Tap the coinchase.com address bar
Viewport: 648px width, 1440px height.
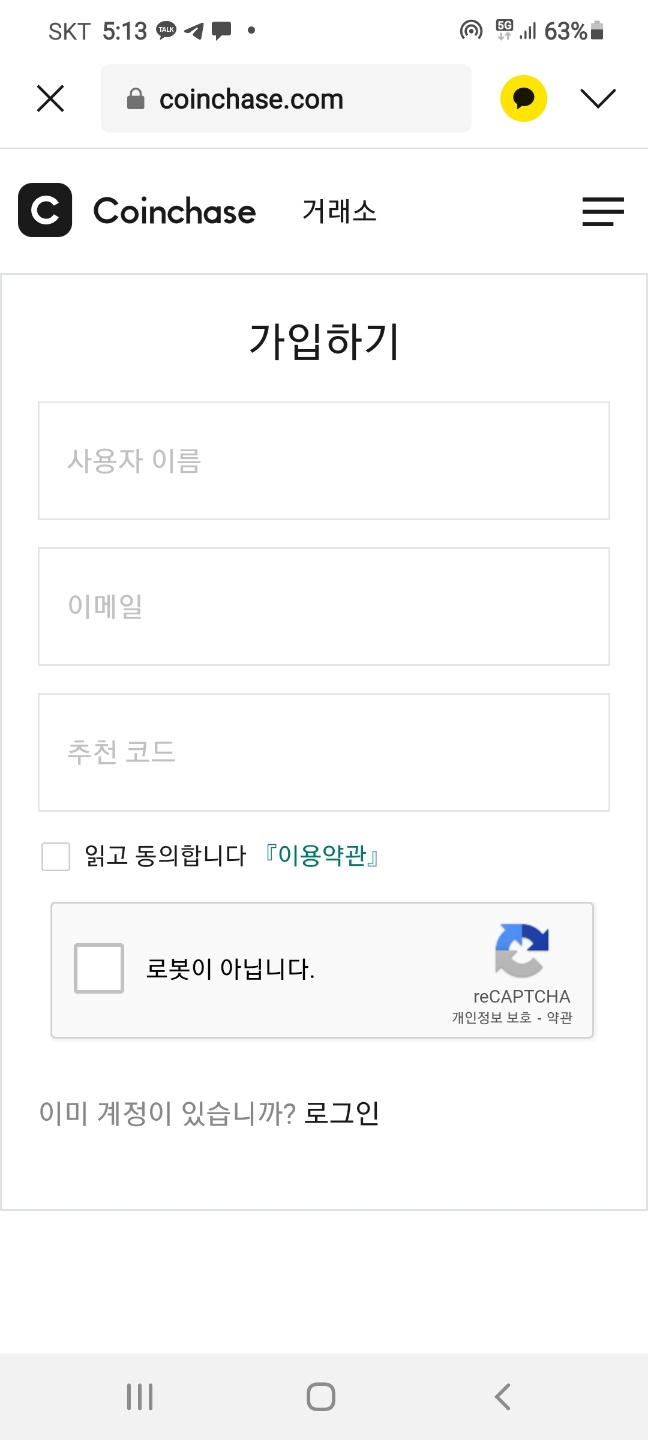286,98
